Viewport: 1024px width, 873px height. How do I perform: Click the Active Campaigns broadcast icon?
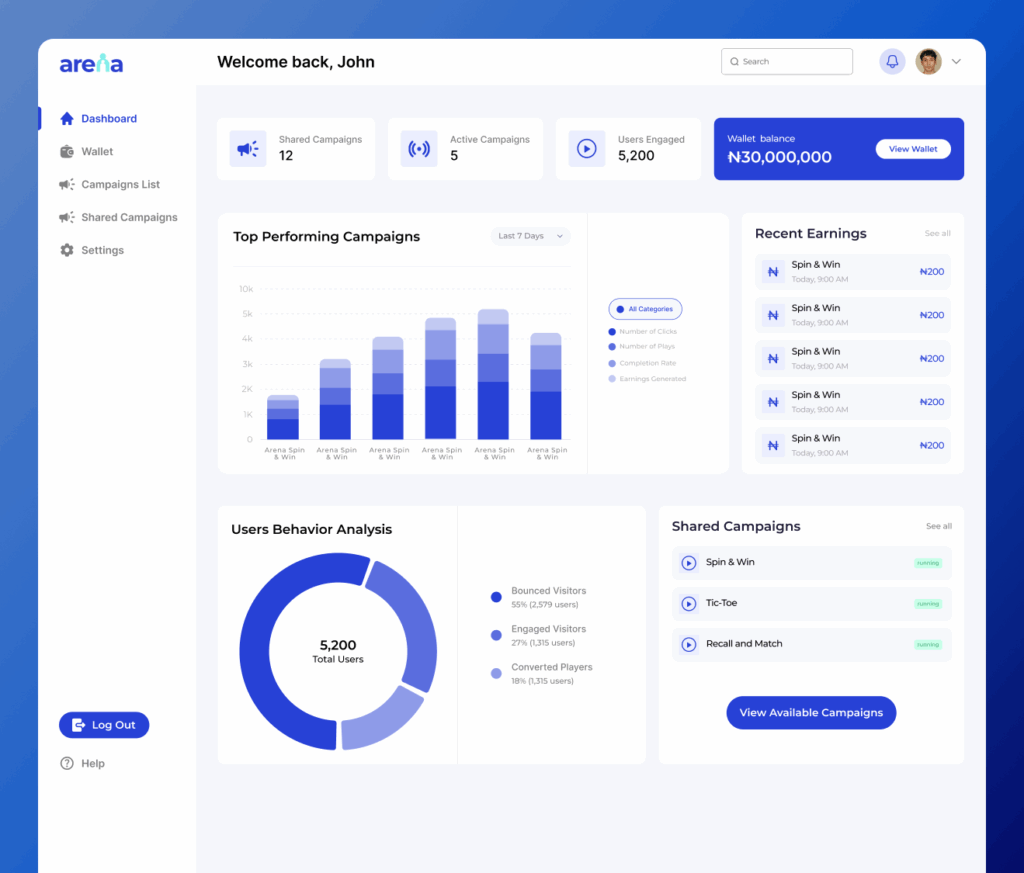point(419,149)
